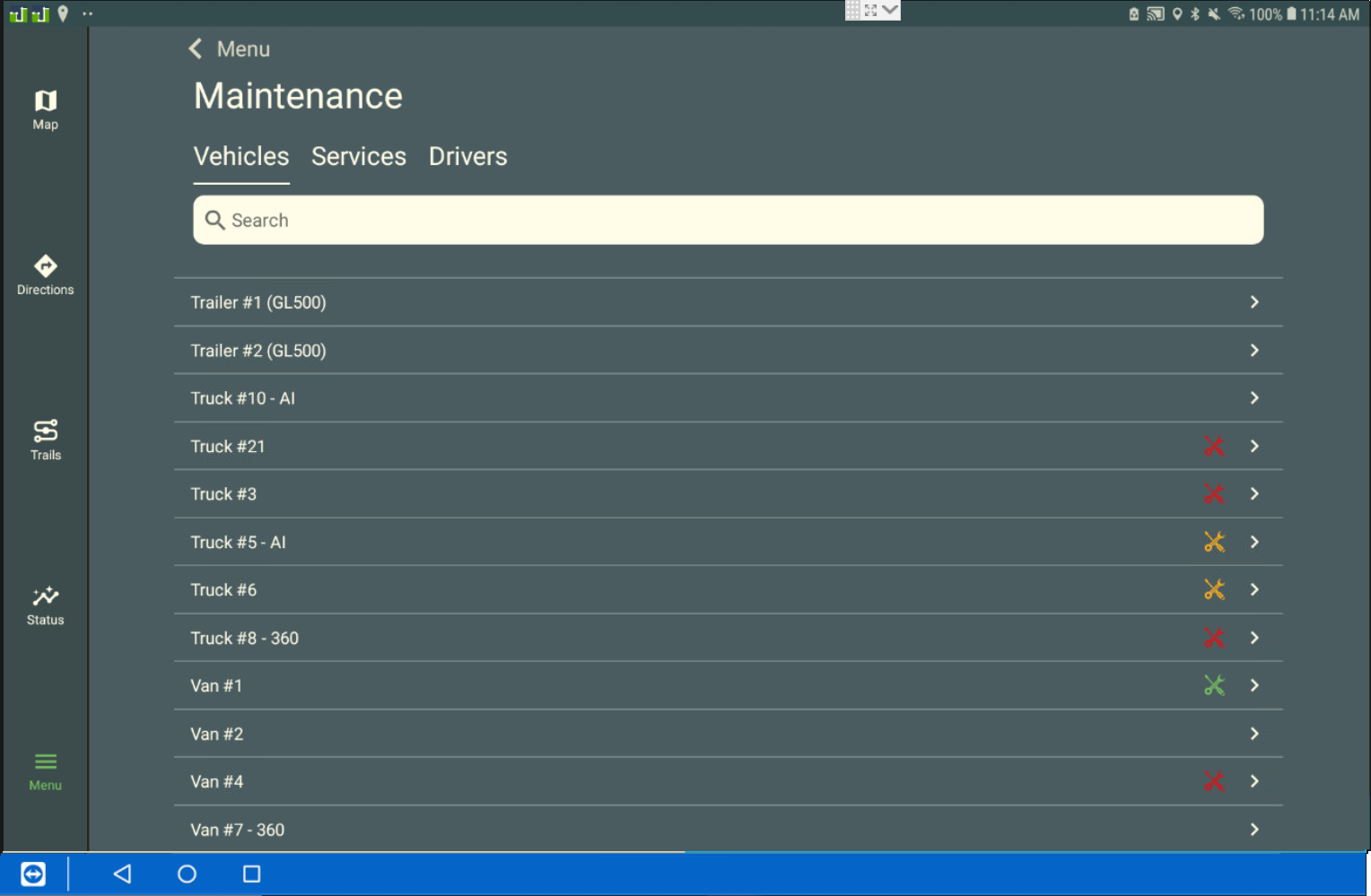
Task: Go back using the Menu link
Action: click(x=228, y=48)
